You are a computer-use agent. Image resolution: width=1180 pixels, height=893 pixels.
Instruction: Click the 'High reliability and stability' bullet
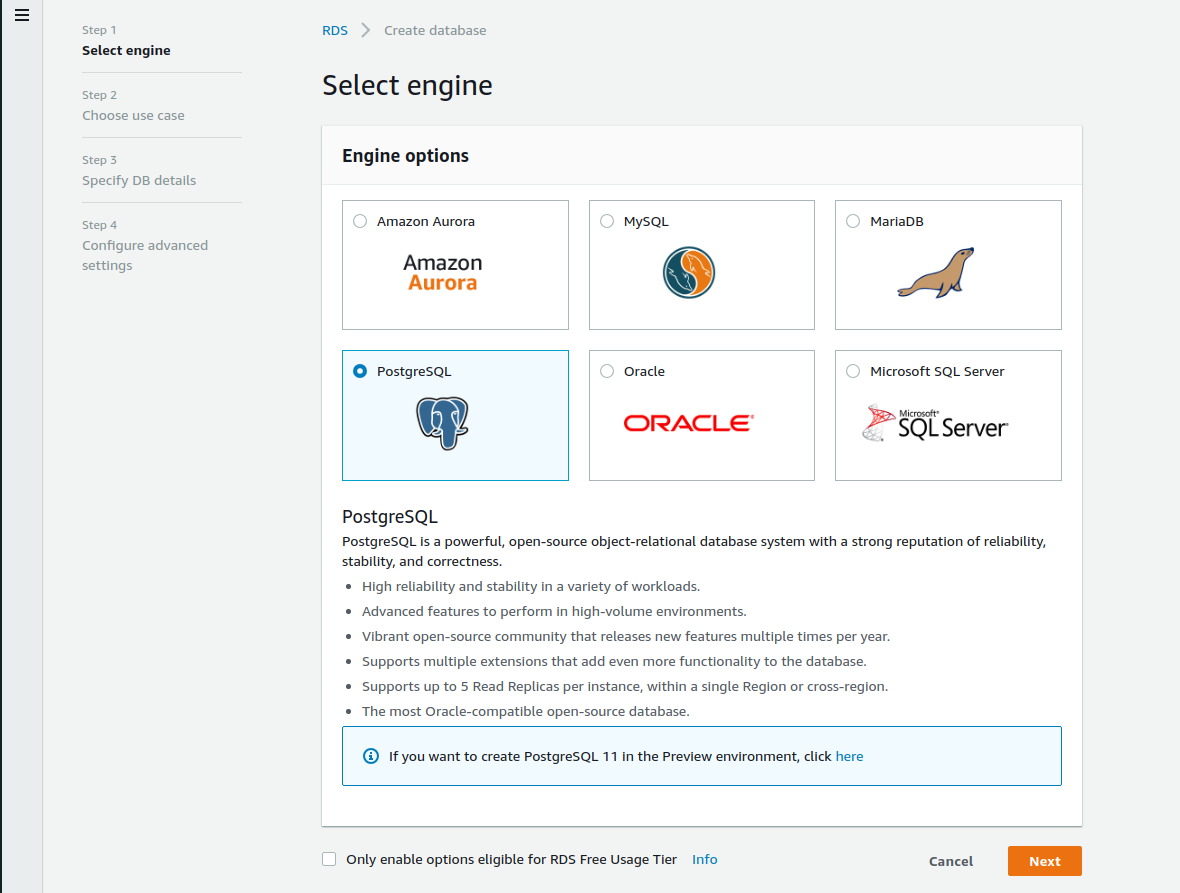coord(531,586)
